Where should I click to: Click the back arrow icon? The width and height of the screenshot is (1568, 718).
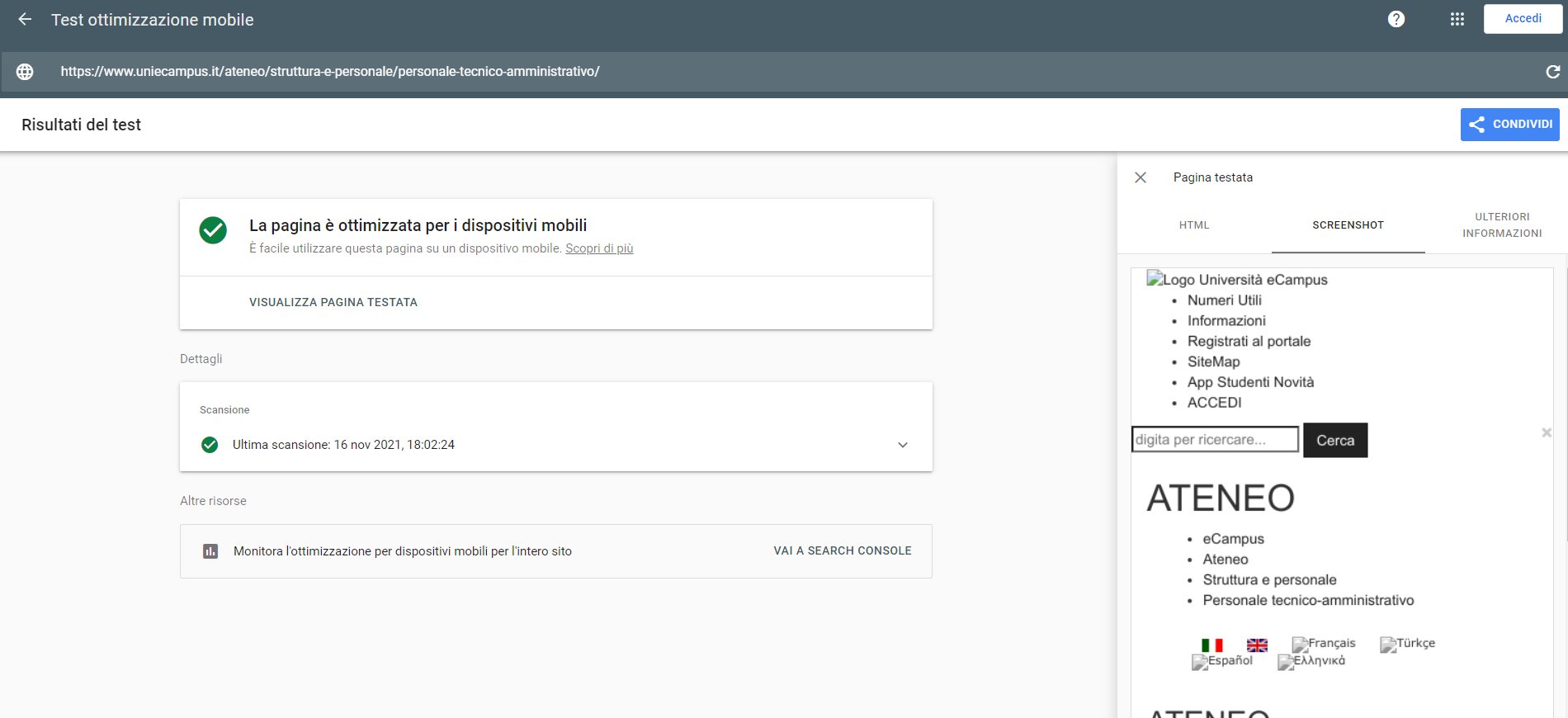pyautogui.click(x=25, y=20)
